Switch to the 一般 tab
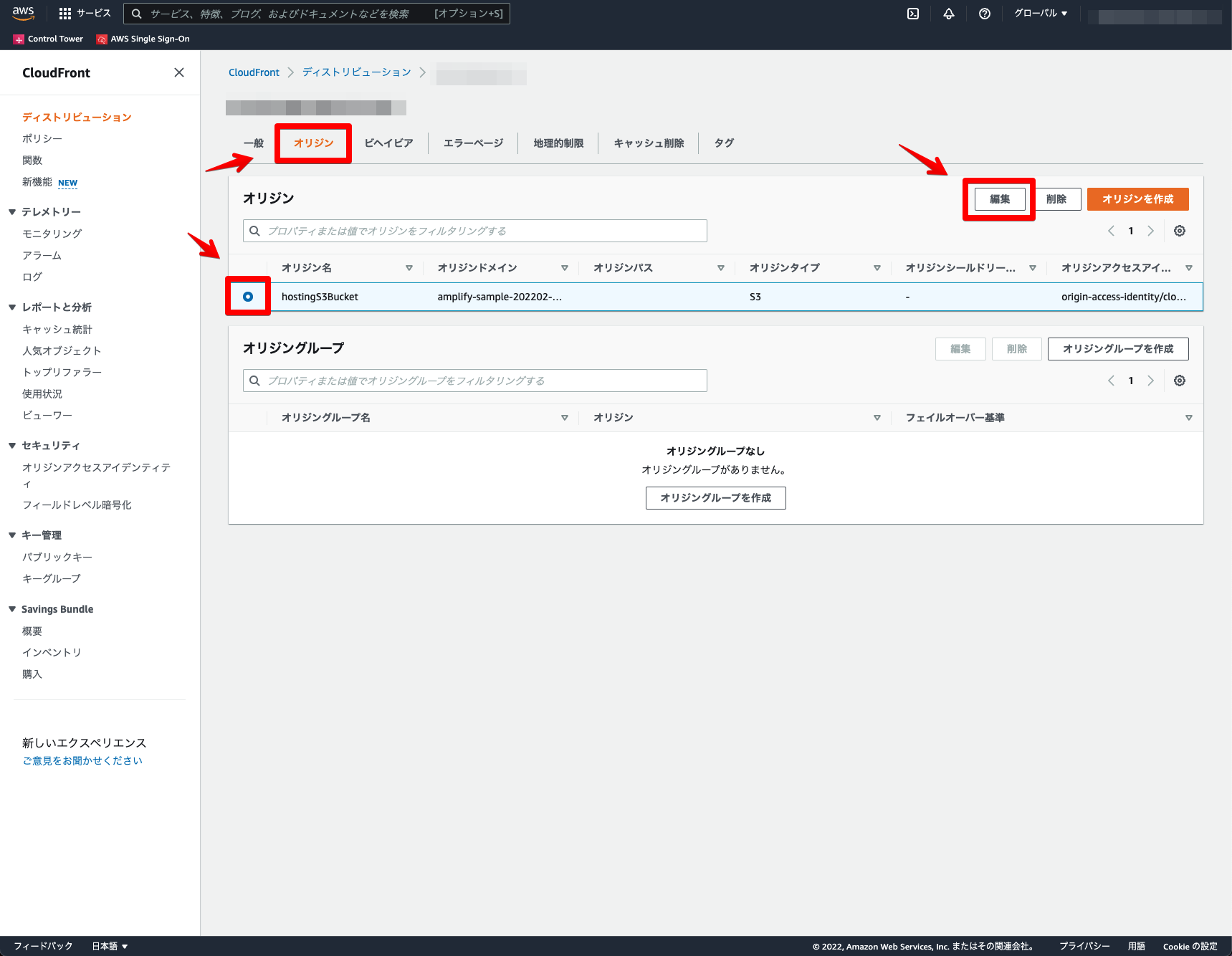This screenshot has width=1232, height=956. click(254, 143)
